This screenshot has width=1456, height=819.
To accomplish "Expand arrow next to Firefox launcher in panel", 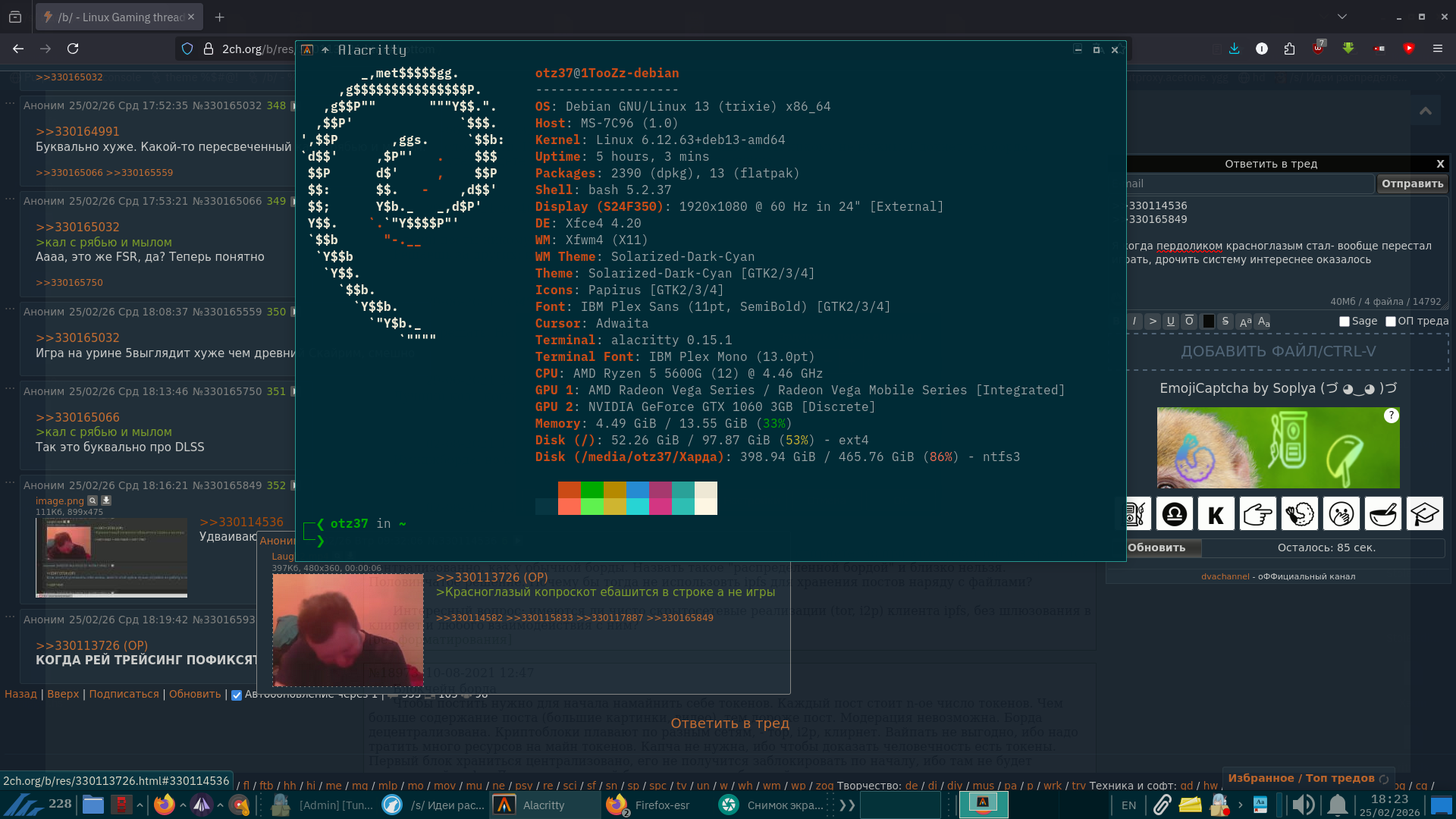I will (183, 805).
